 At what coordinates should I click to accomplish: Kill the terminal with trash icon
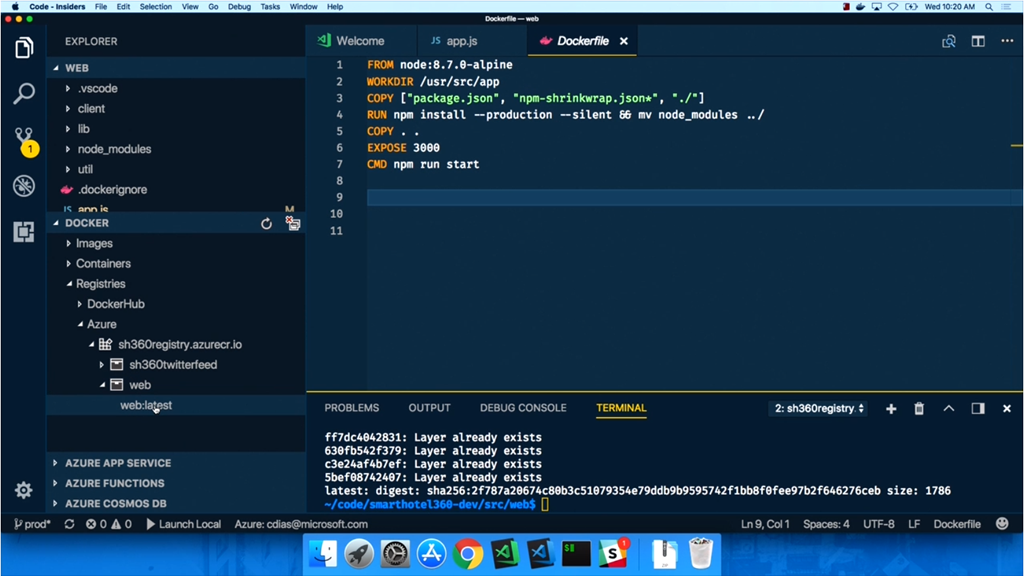click(919, 408)
